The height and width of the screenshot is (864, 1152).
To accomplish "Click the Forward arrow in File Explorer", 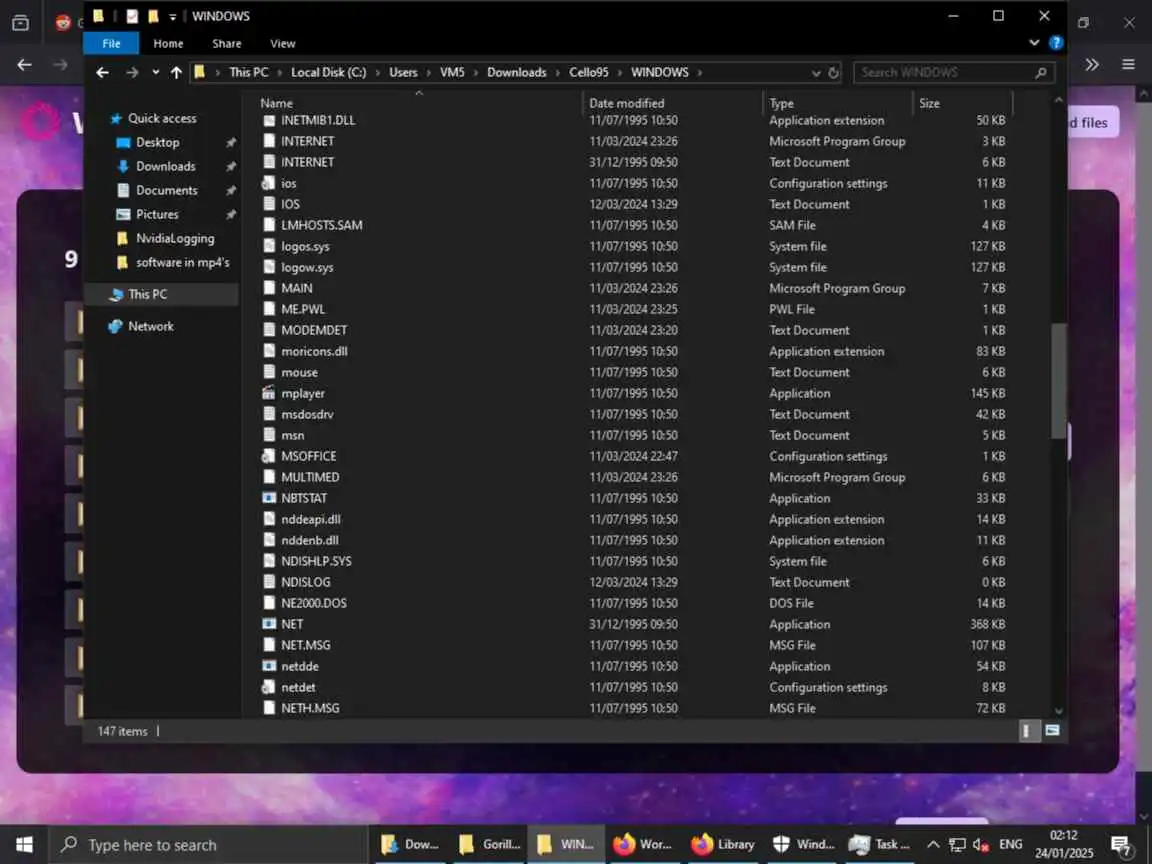I will 132,72.
